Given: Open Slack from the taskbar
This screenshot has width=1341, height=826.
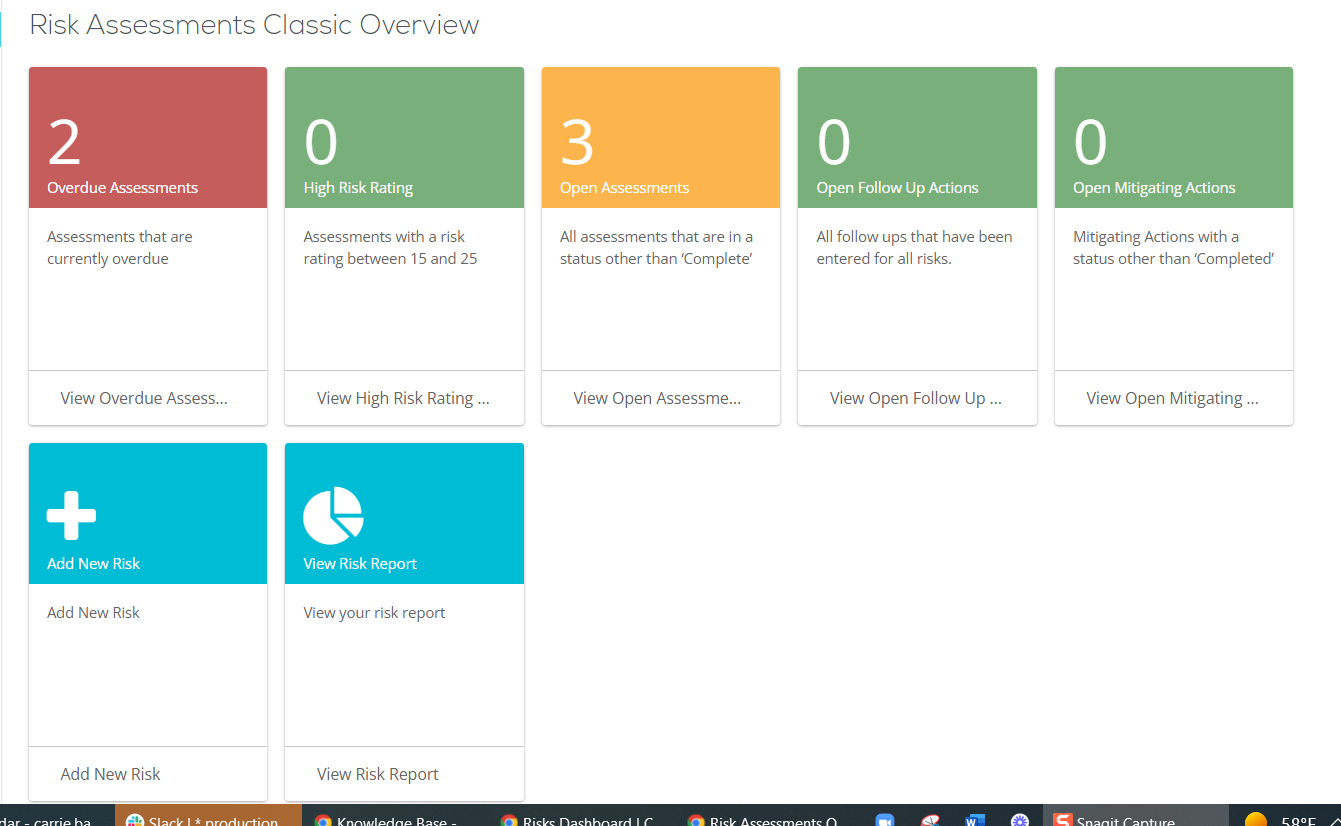Looking at the screenshot, I should 207,820.
